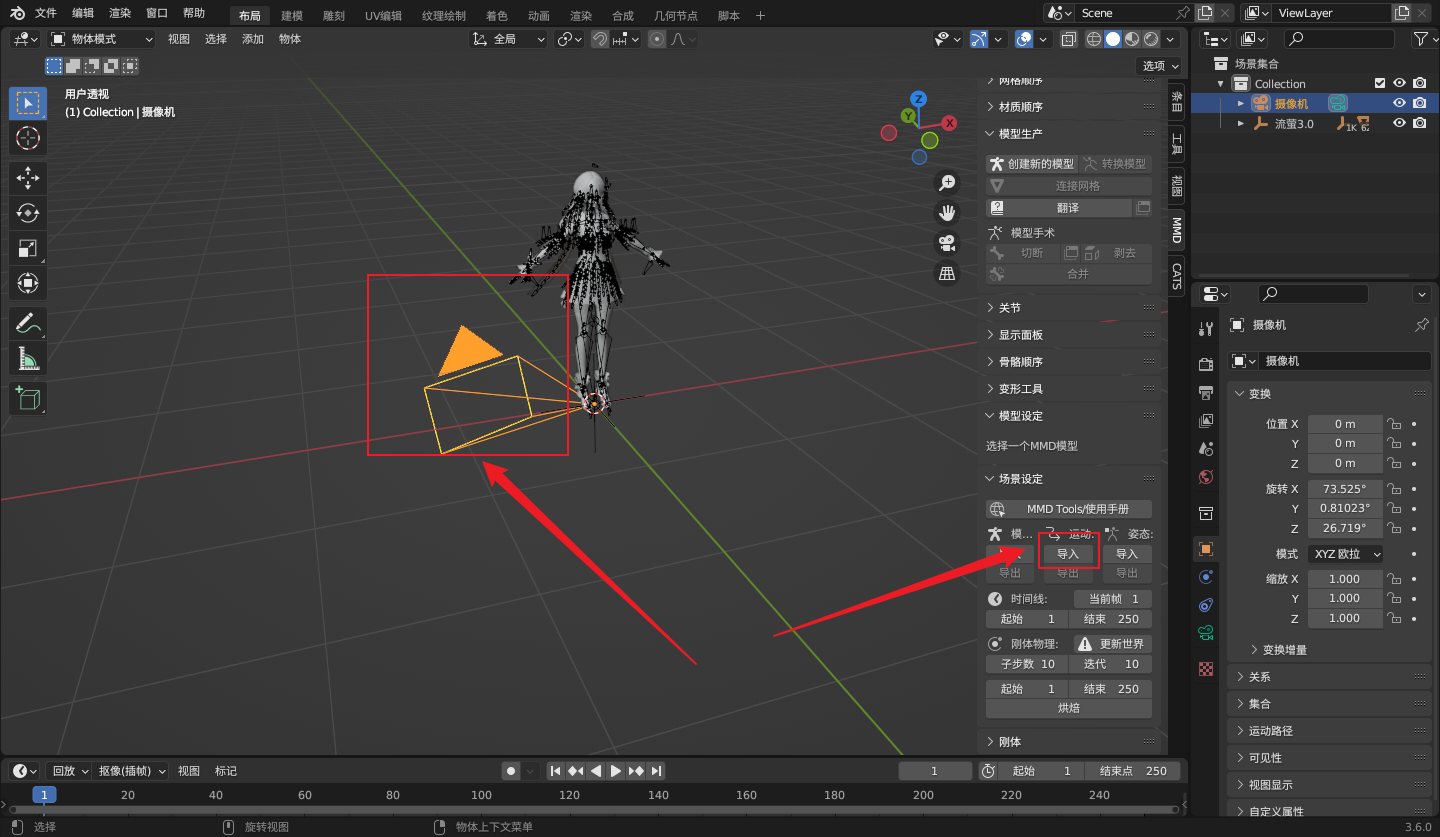Disable 摄像机 render camera icon
Image resolution: width=1440 pixels, height=837 pixels.
click(1419, 103)
